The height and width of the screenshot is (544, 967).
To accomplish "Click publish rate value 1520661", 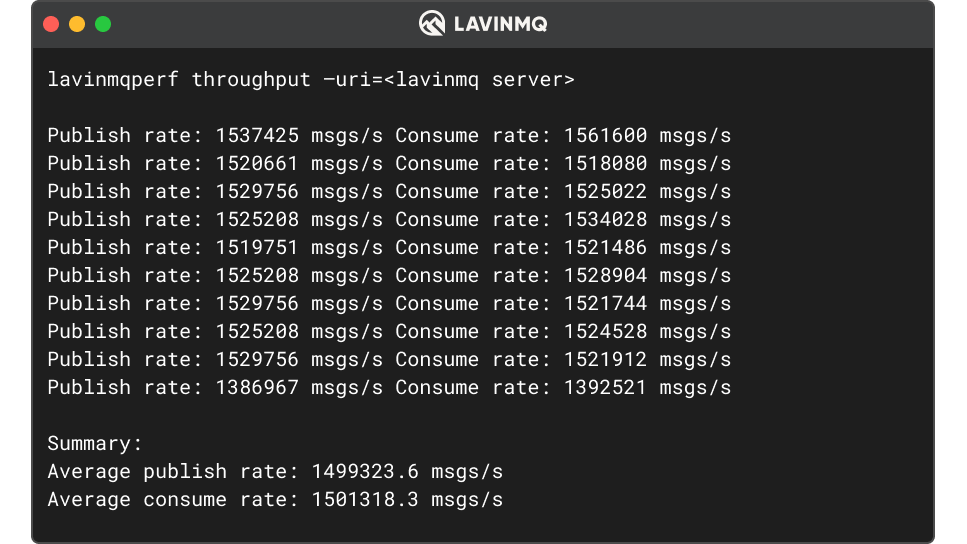I will (257, 163).
